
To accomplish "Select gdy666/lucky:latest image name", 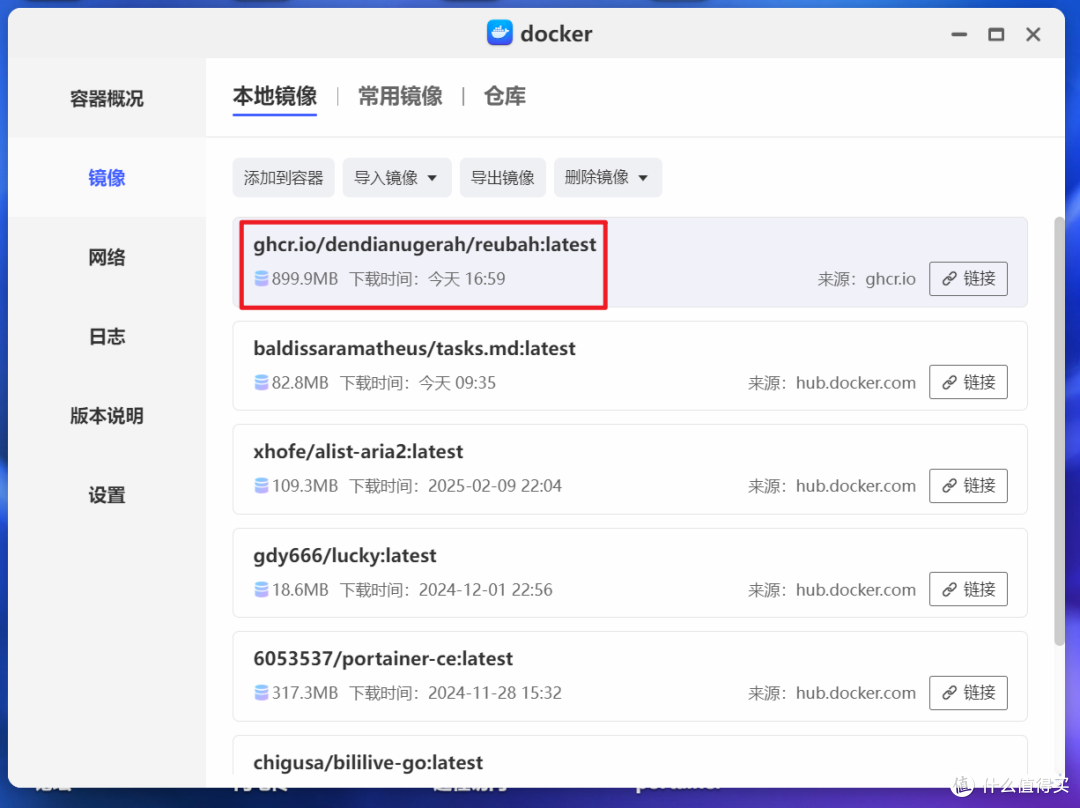I will pos(344,555).
